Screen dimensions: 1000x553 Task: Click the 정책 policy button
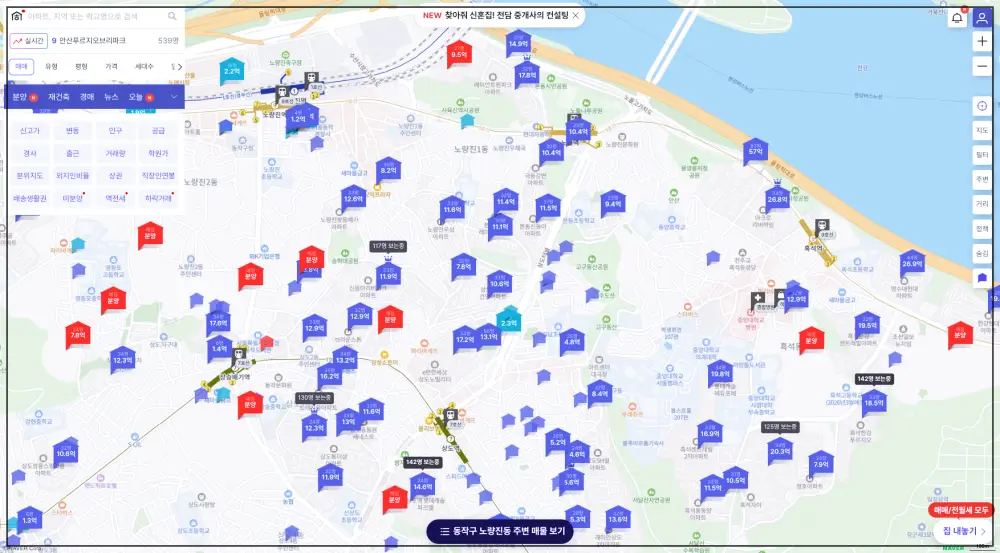coord(982,229)
